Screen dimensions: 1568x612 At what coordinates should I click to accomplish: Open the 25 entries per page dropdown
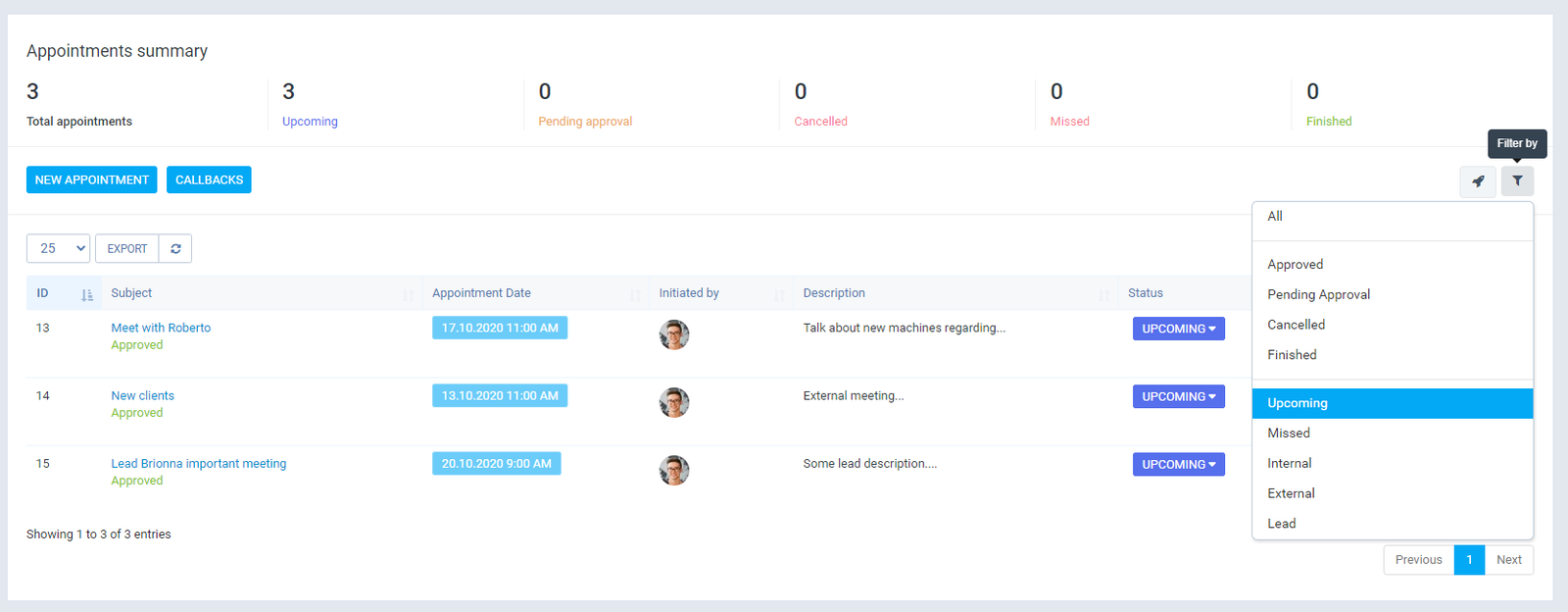point(58,249)
